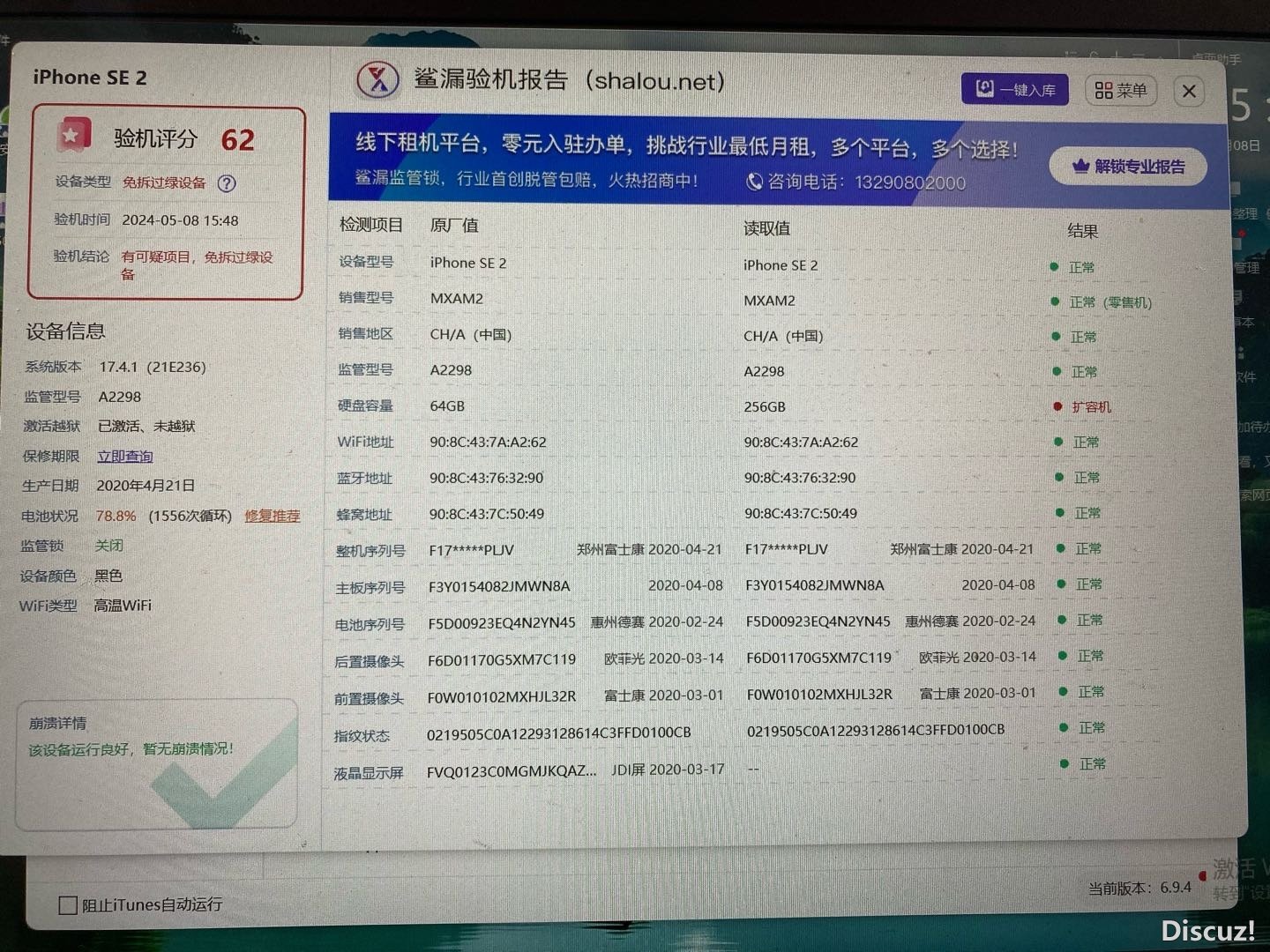Tick the 阻止iTunes自动运行 checkbox
The height and width of the screenshot is (952, 1270).
(x=68, y=905)
